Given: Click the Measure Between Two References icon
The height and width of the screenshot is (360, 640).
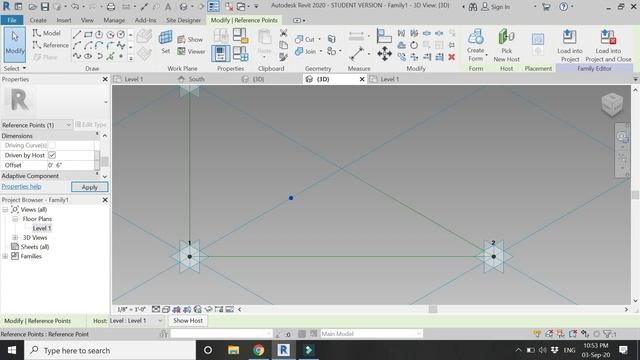Looking at the screenshot, I should pos(357,53).
